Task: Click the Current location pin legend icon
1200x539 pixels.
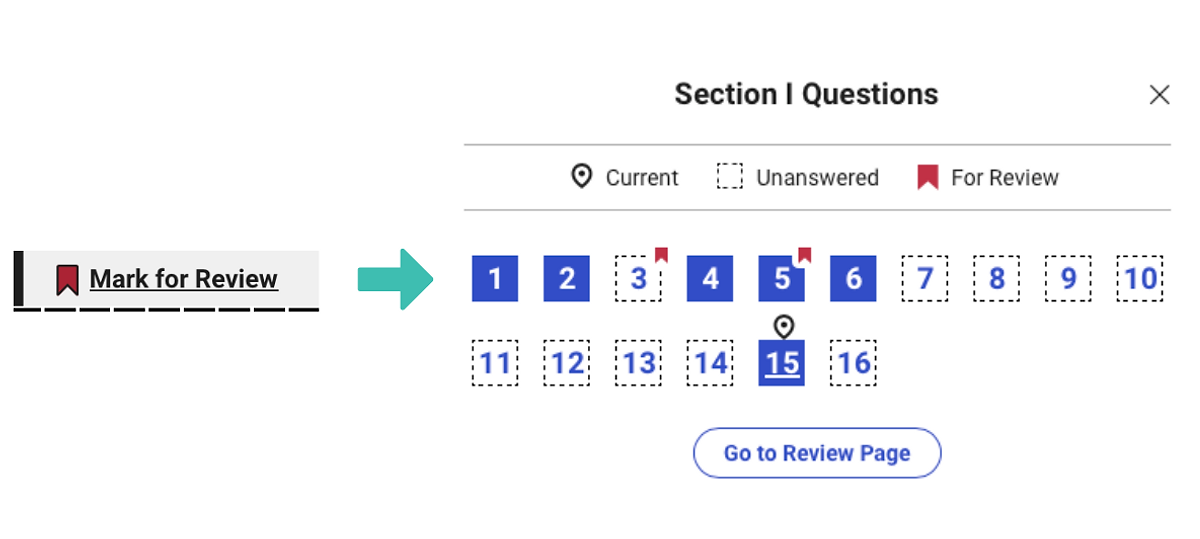Action: point(581,177)
